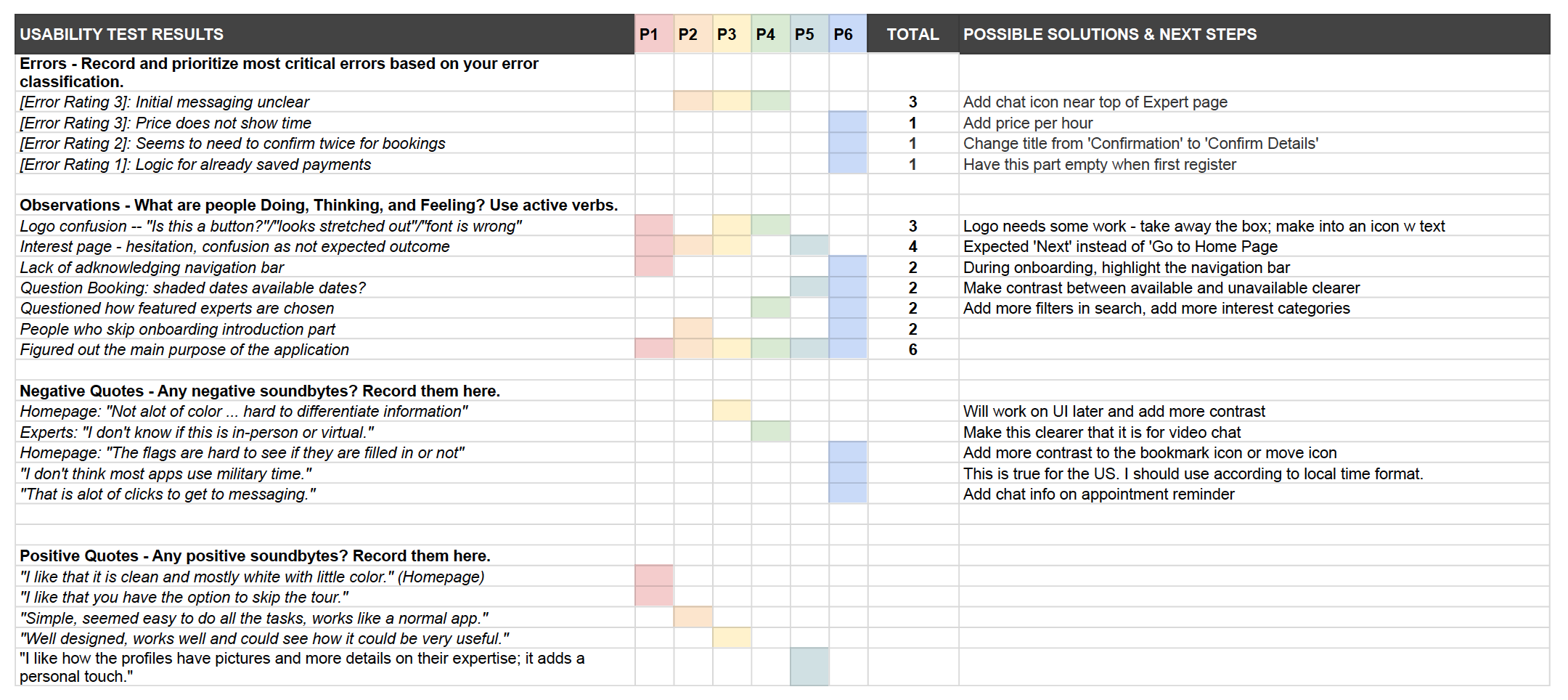Select the "Negative Quotes" section heading

pos(260,391)
